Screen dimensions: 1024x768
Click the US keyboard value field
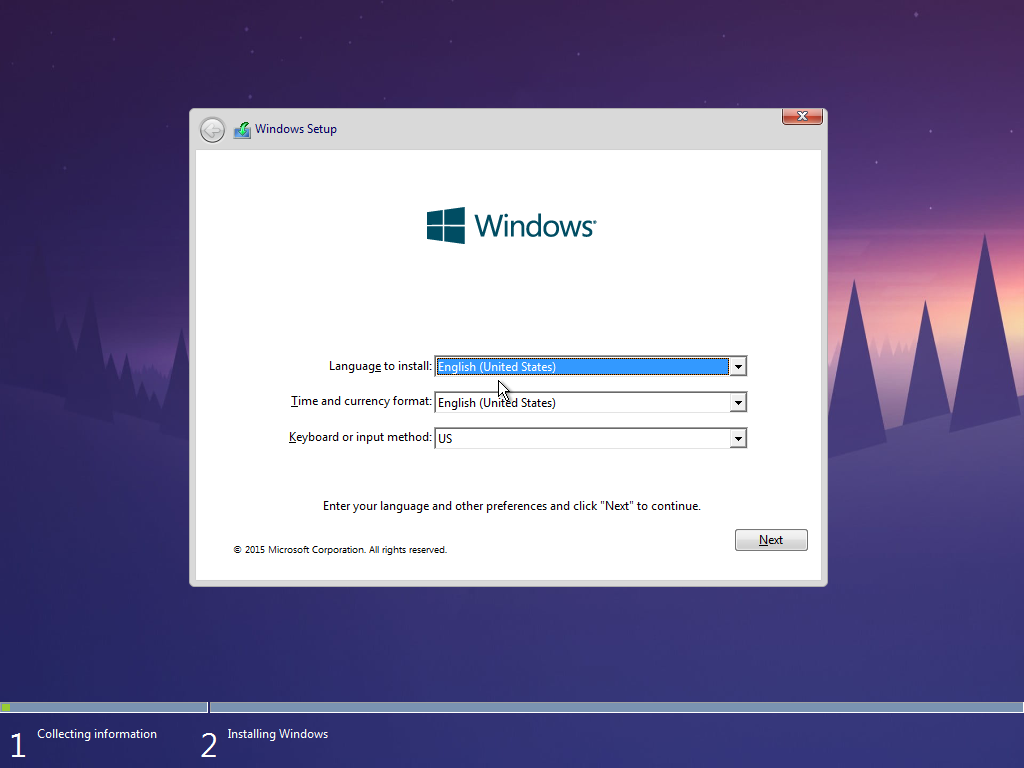pos(582,439)
